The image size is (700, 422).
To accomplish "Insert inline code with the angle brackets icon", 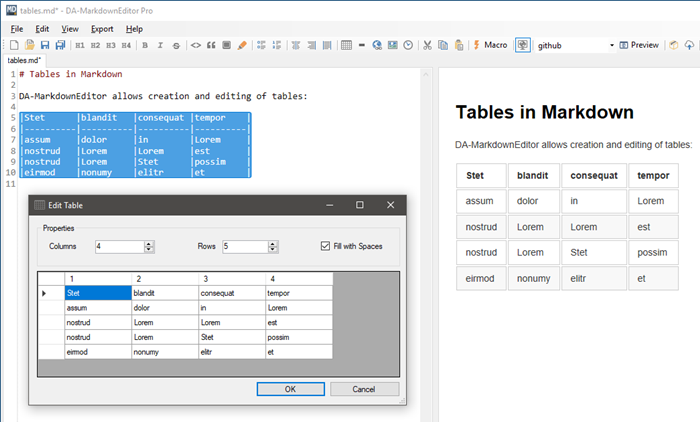I will (196, 45).
